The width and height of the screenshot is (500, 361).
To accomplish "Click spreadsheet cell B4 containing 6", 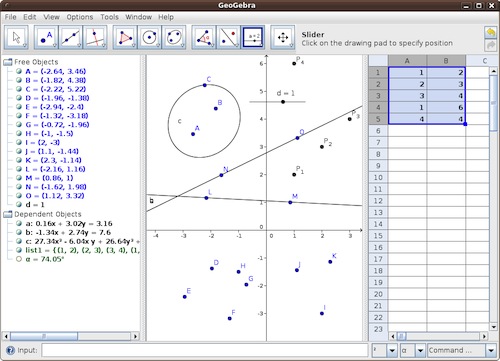I will tap(446, 107).
